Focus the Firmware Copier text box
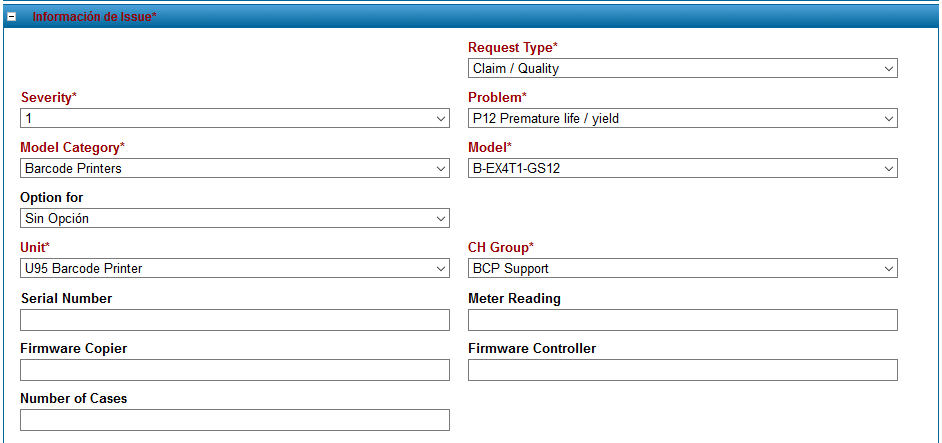This screenshot has height=443, width=942. tap(234, 370)
